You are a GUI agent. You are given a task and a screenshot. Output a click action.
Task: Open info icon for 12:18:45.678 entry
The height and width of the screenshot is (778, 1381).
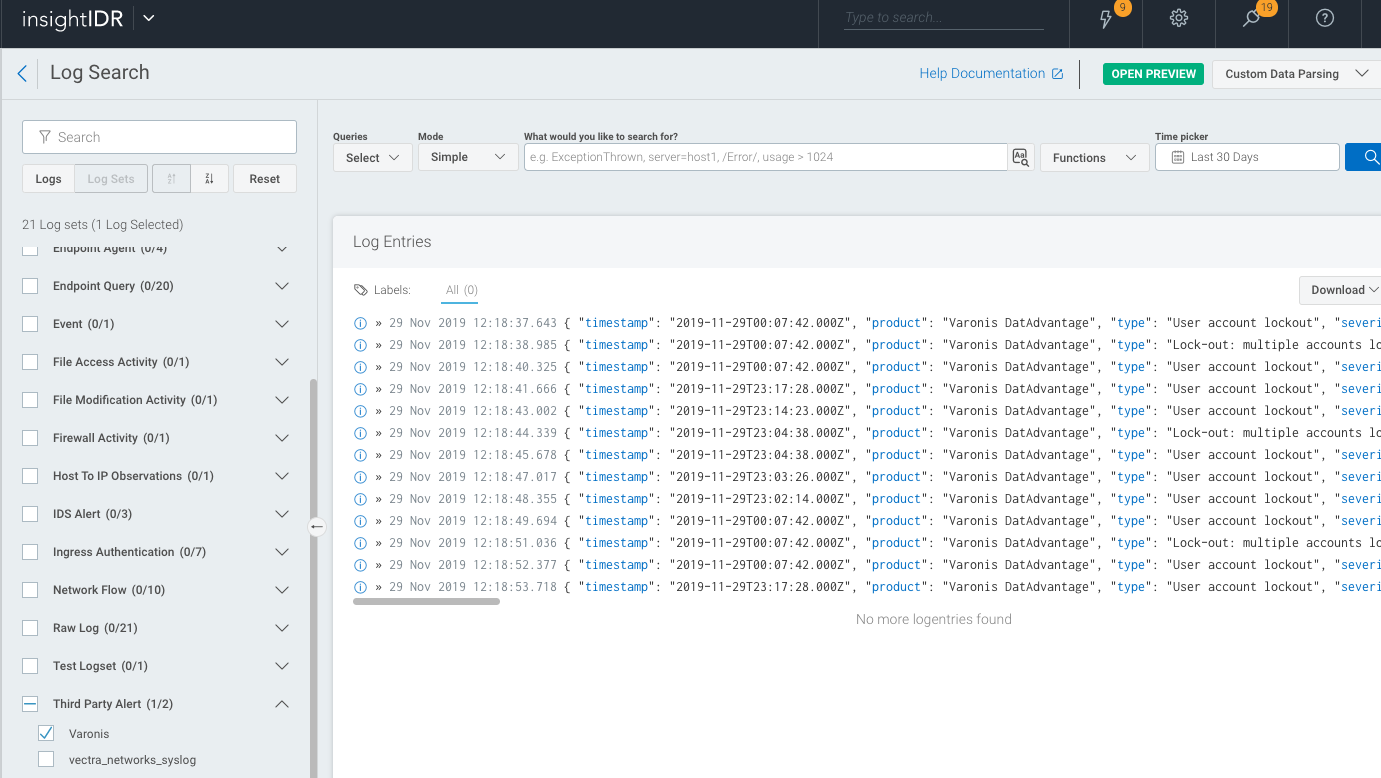(361, 455)
